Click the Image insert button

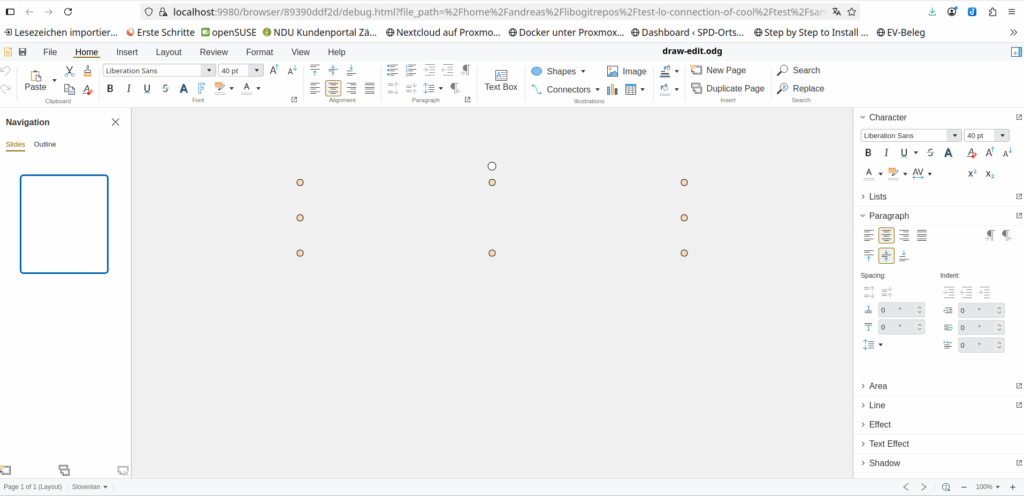[x=626, y=71]
